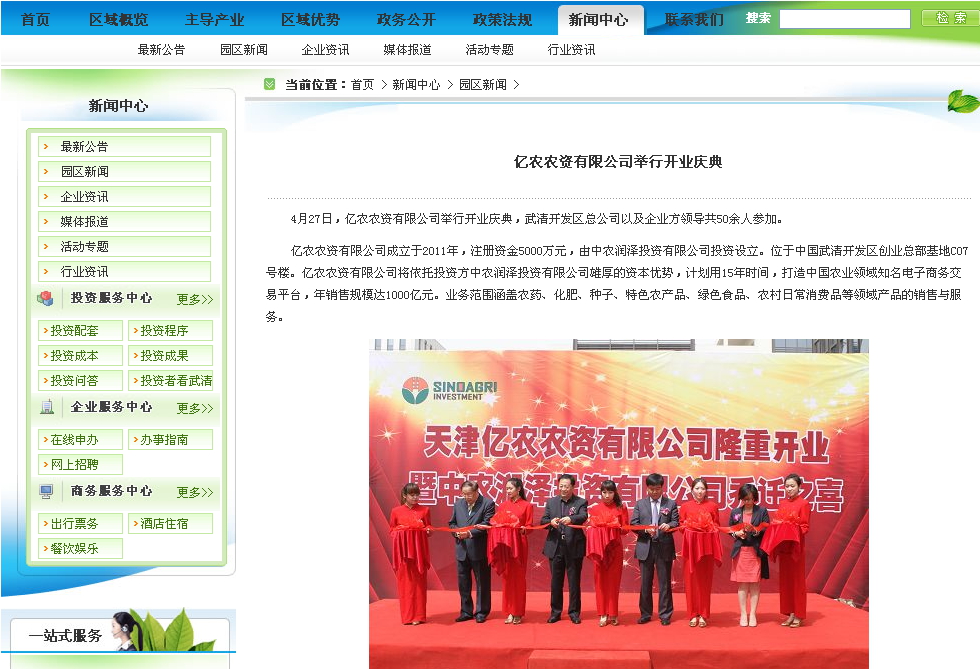Open the 投资配套 link
980x669 pixels.
coord(81,331)
